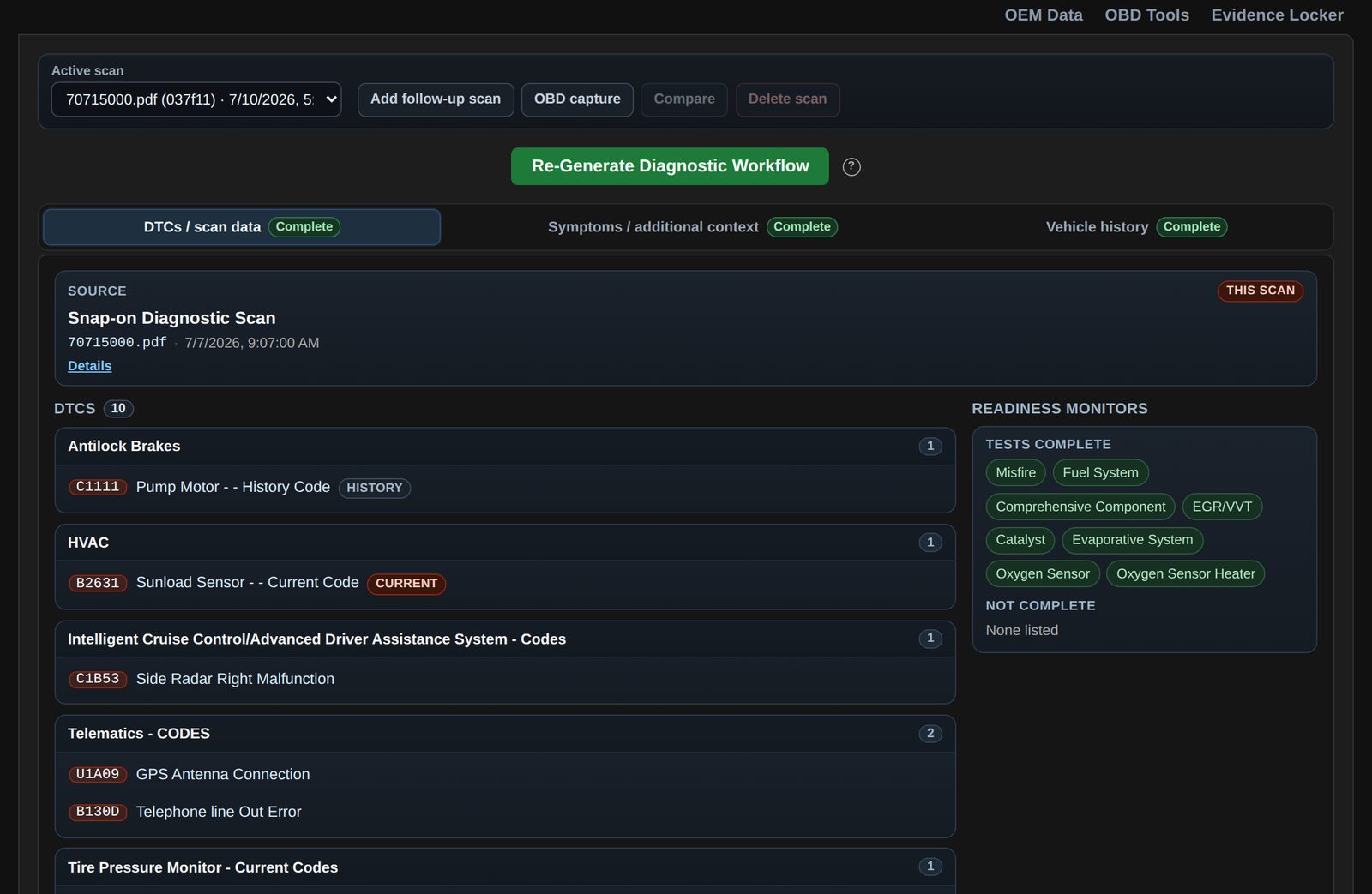Click GPS Antenna Connection description
This screenshot has width=1372, height=894.
pos(223,774)
